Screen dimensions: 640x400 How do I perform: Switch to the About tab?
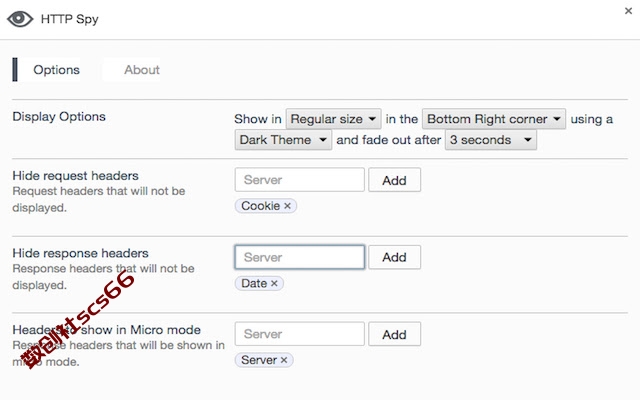click(142, 70)
